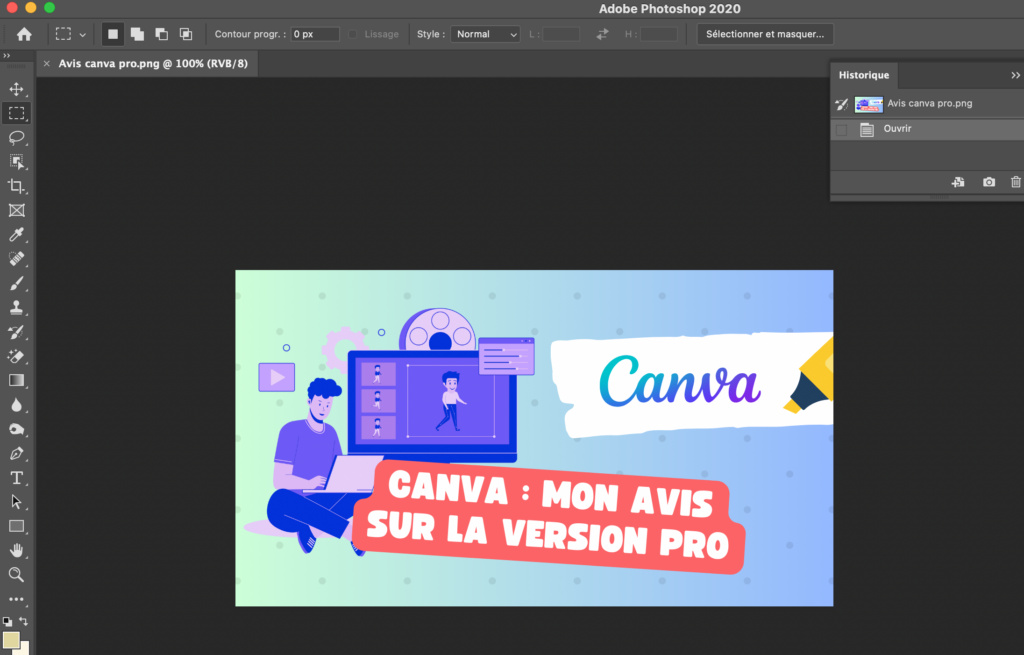The width and height of the screenshot is (1024, 655).
Task: Open the background color picker
Action: [x=25, y=649]
